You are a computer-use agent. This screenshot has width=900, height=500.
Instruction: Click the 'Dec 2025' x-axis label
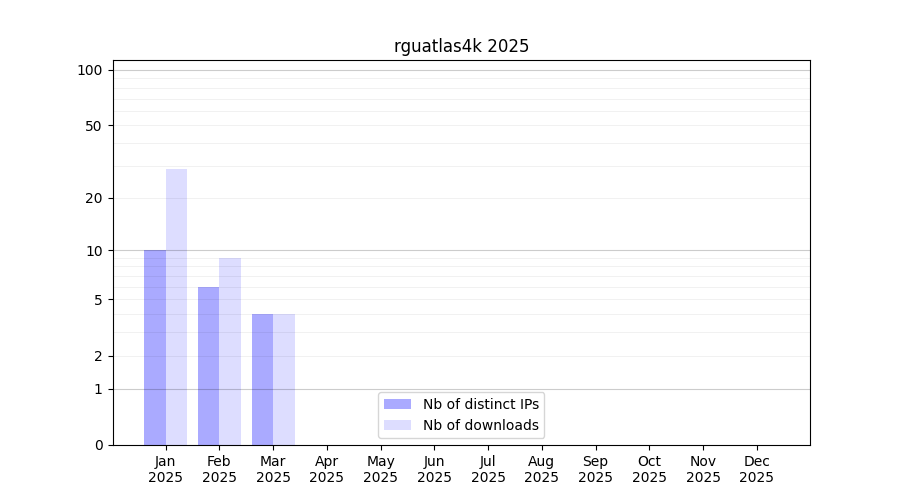pos(756,469)
